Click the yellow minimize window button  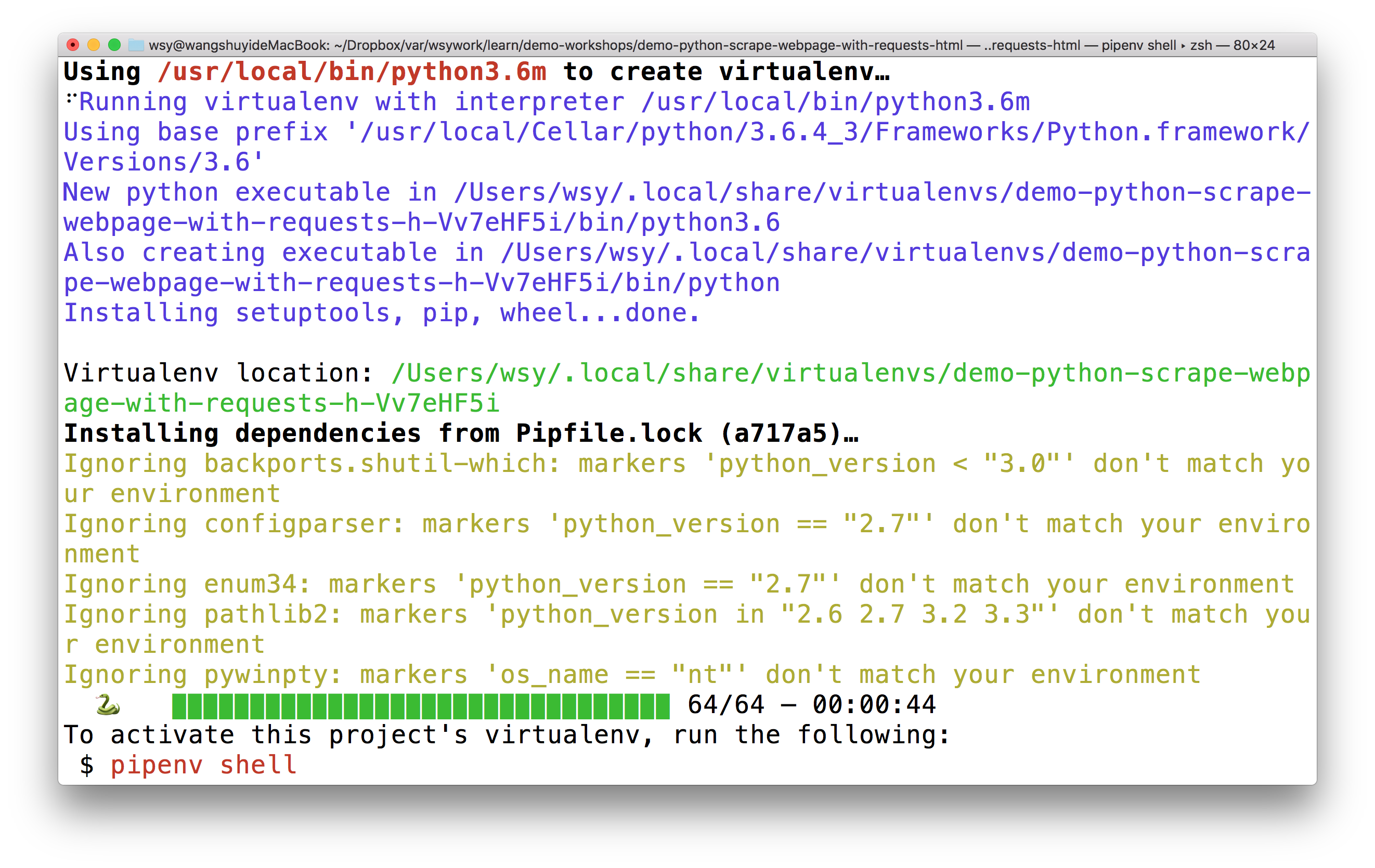click(x=94, y=45)
